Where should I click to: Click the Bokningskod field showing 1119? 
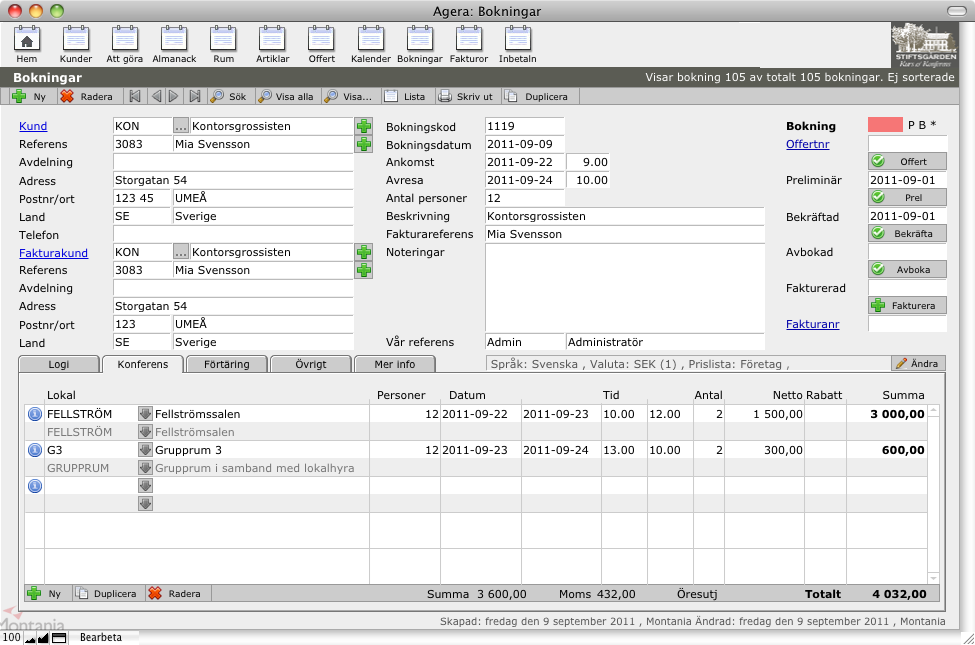click(524, 126)
